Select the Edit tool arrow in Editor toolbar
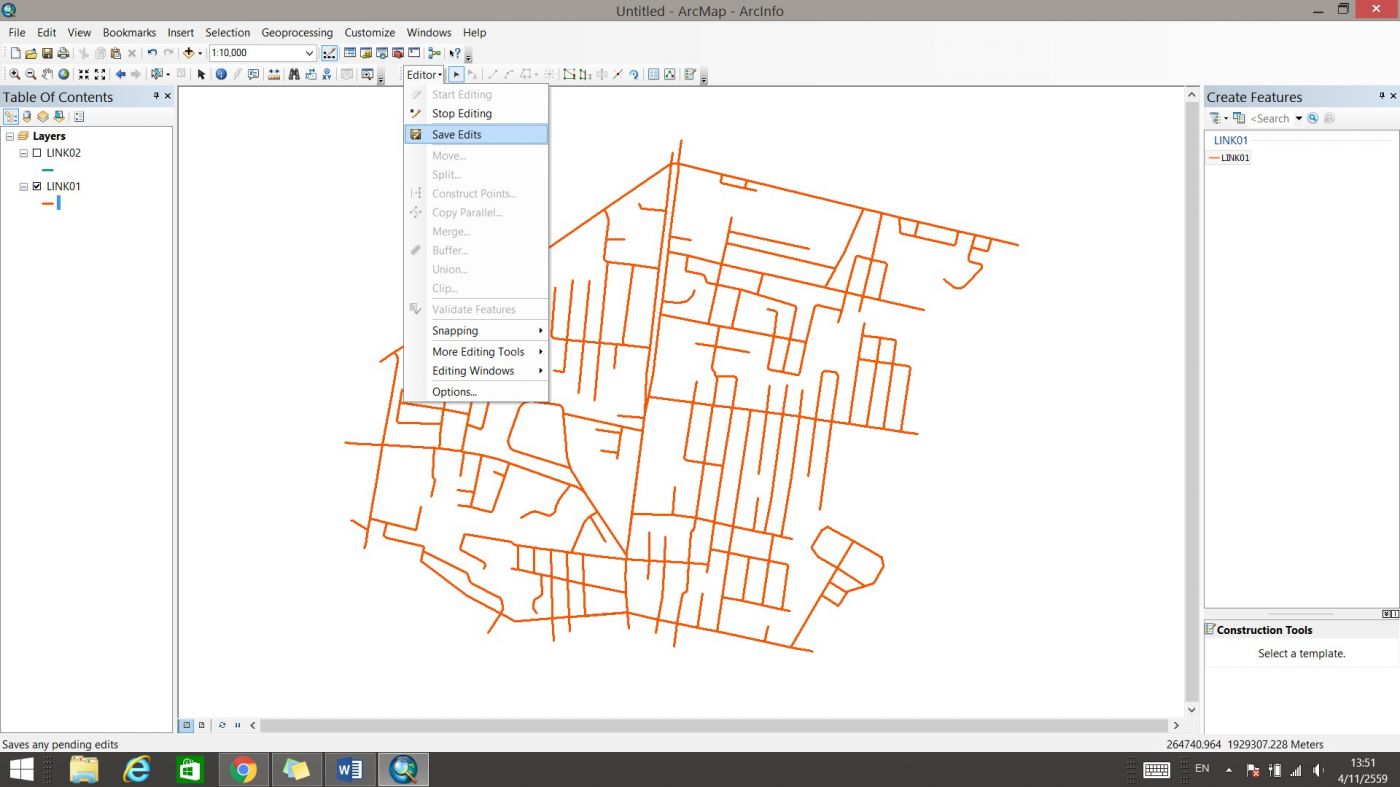Viewport: 1400px width, 787px height. (x=456, y=75)
